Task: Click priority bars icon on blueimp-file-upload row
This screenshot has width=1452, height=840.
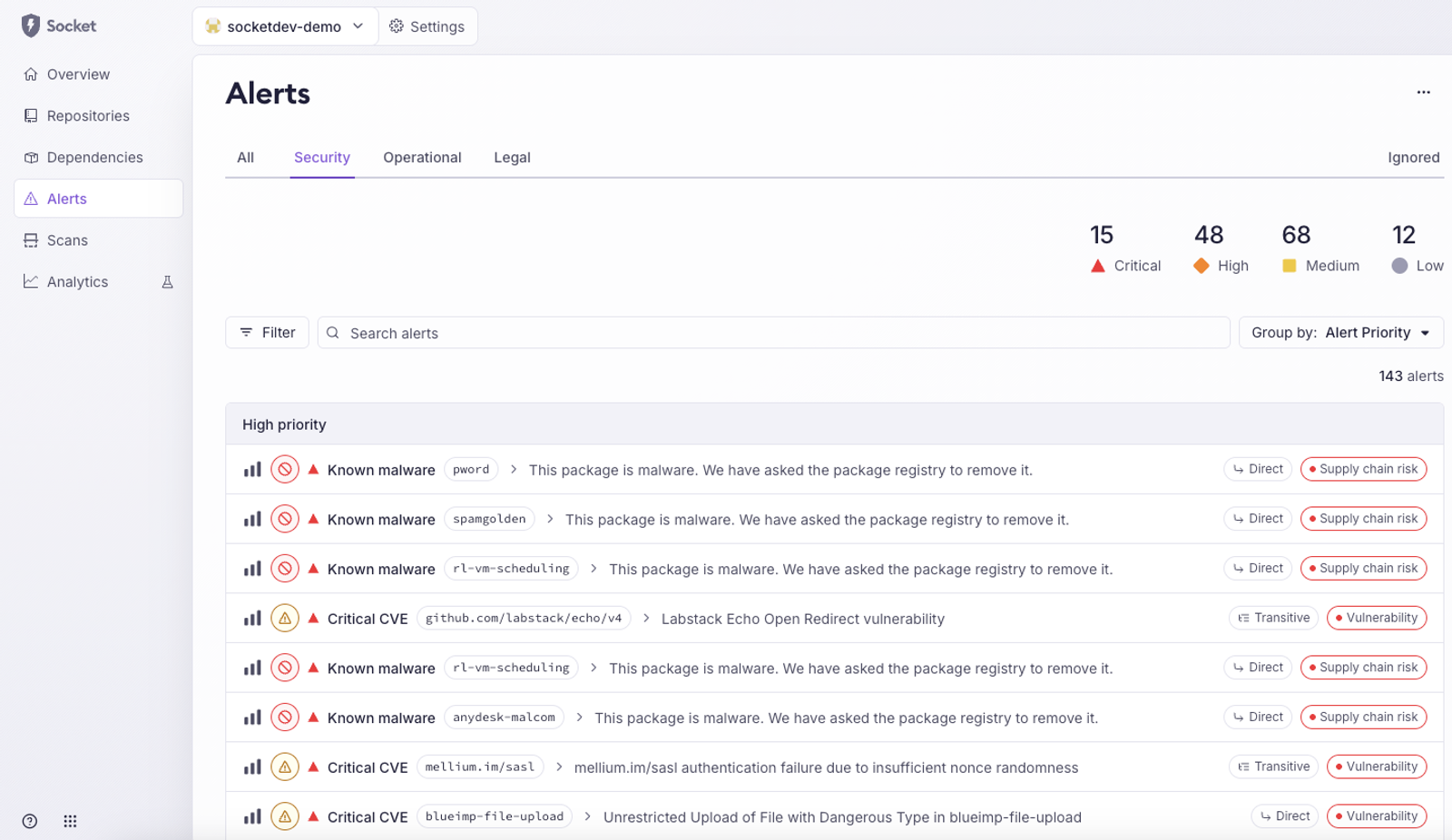Action: coord(252,816)
